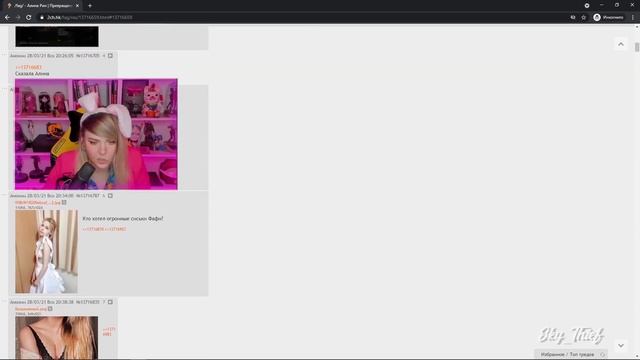This screenshot has width=640, height=360.
Task: Expand the bottom post photo thumbnail
Action: point(57,338)
